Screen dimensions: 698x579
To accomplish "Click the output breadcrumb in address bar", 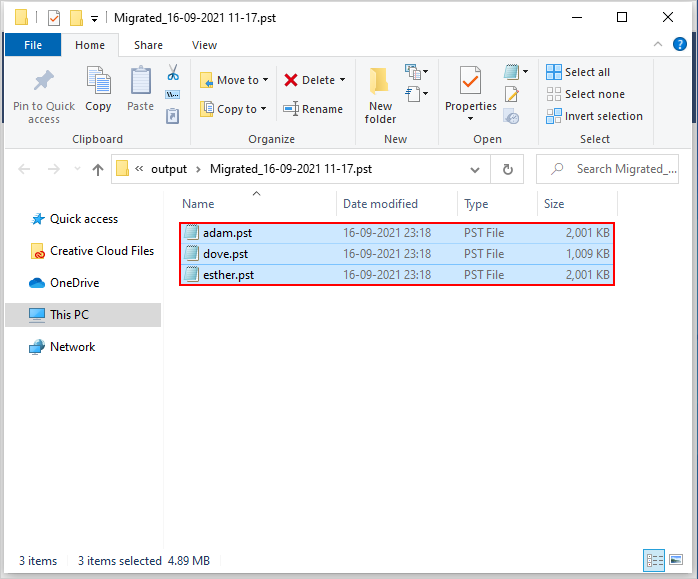I will pos(169,169).
